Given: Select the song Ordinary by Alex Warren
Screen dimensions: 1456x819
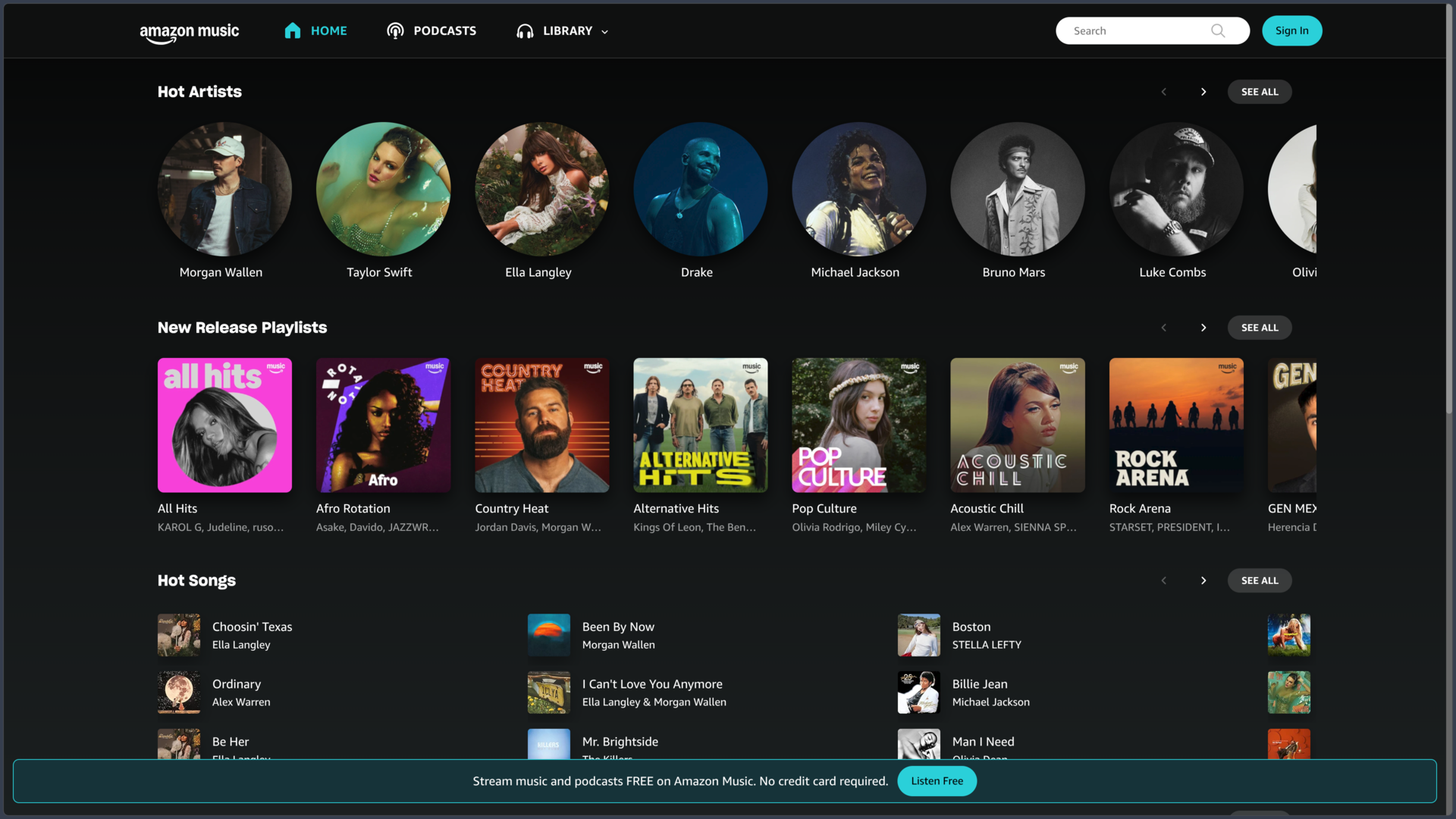Looking at the screenshot, I should pos(236,684).
